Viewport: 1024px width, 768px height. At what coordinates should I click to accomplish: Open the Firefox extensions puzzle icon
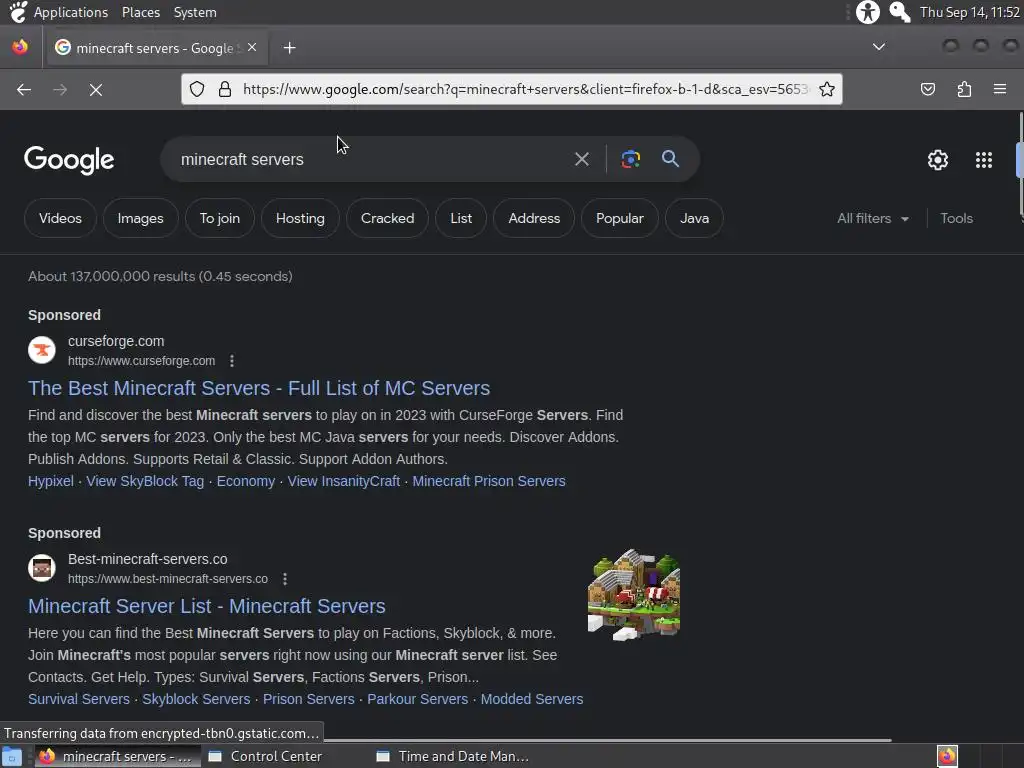964,89
